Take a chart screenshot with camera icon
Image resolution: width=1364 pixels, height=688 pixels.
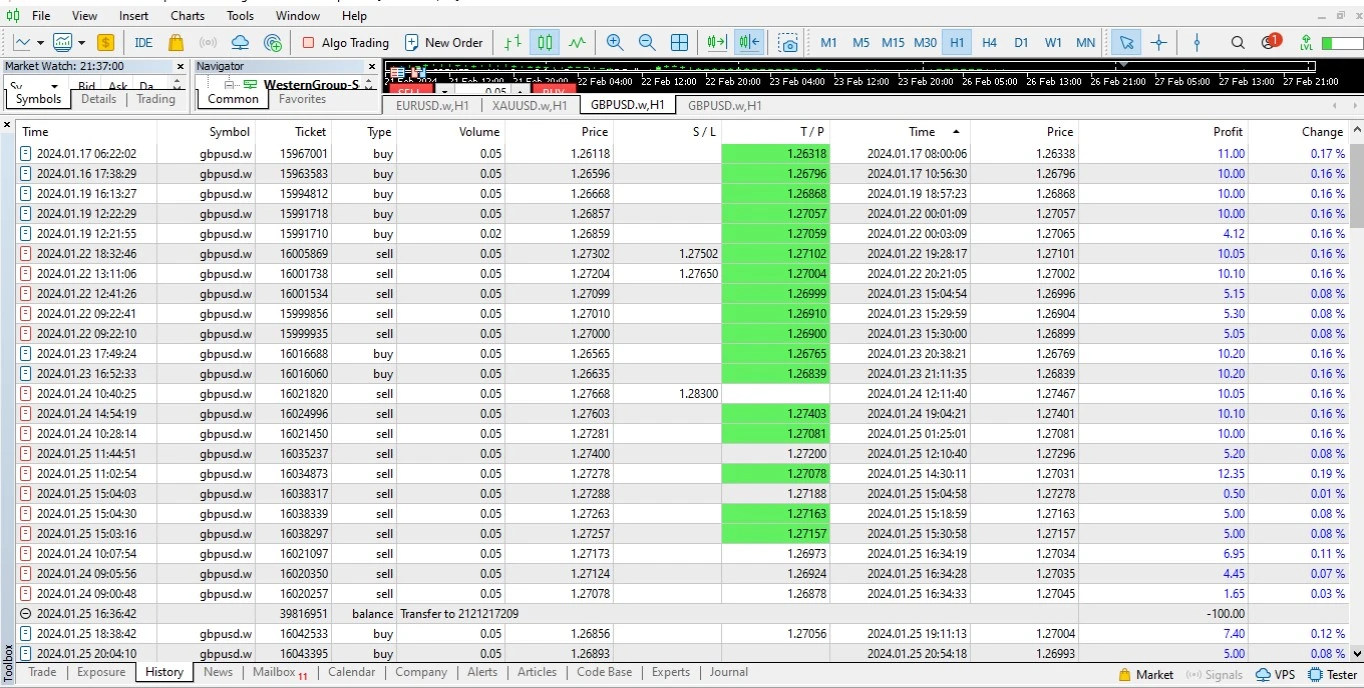click(x=789, y=42)
